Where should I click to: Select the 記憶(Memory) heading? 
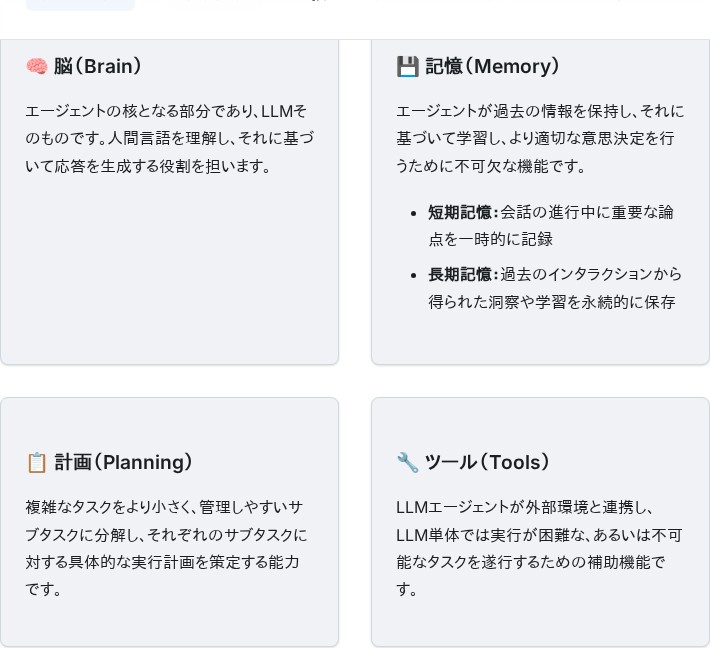pos(492,66)
